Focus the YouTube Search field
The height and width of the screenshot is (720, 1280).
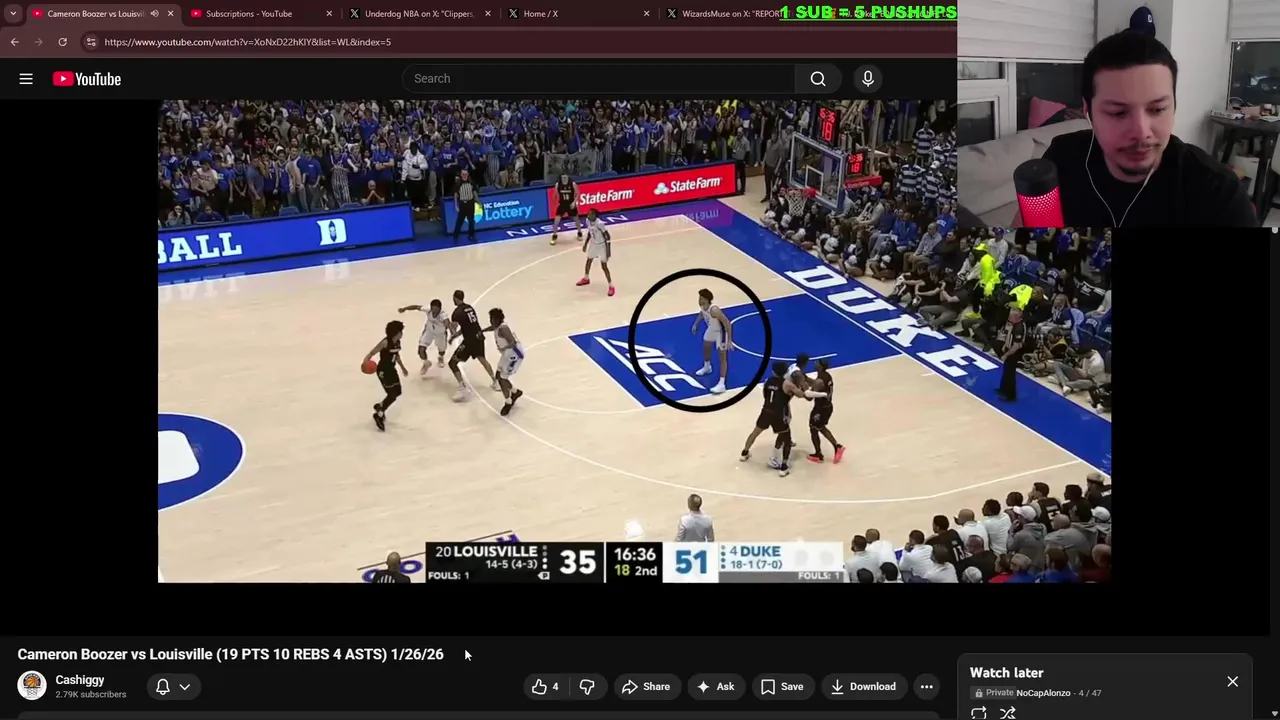click(600, 79)
